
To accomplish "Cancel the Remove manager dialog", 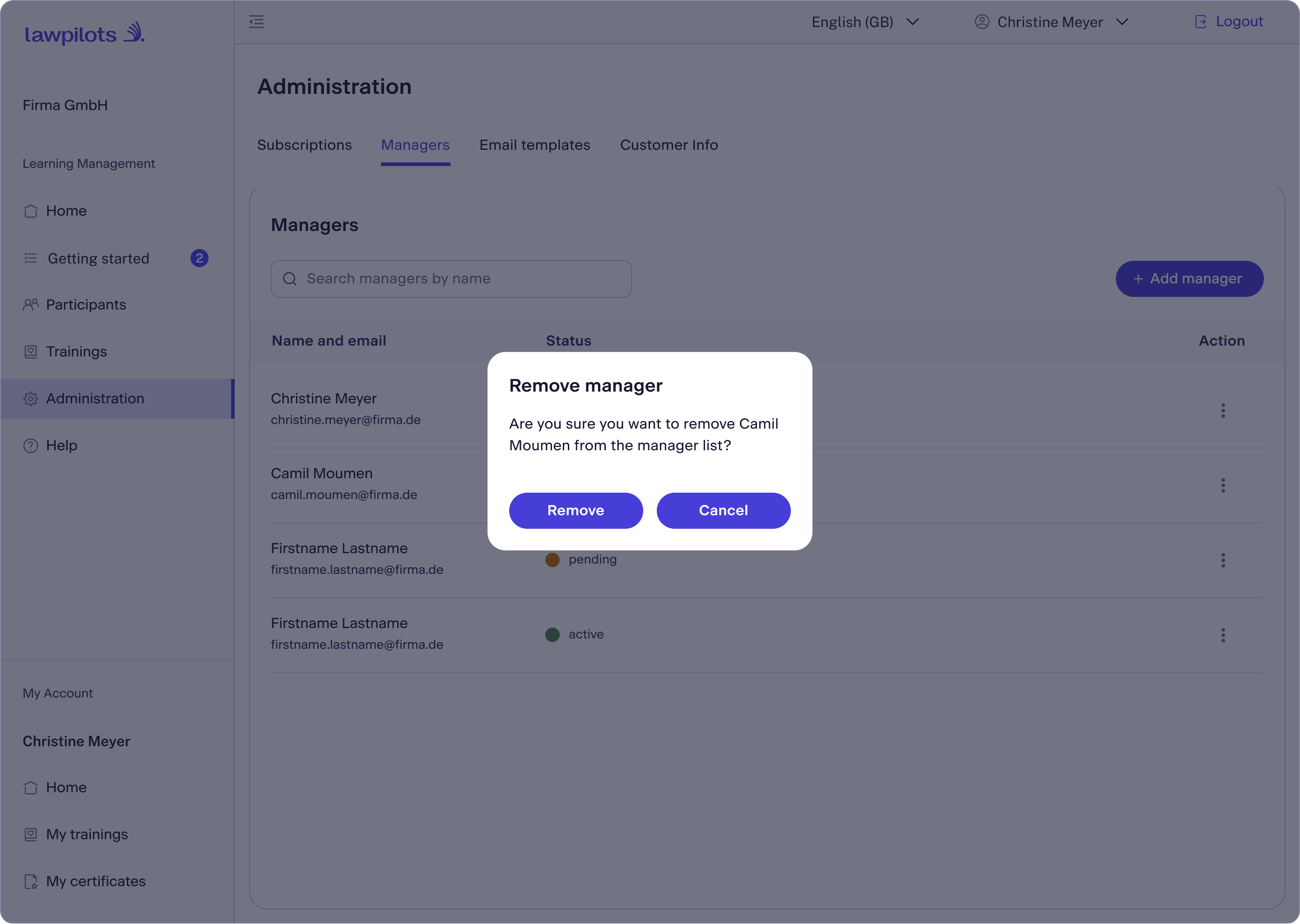I will pyautogui.click(x=723, y=510).
